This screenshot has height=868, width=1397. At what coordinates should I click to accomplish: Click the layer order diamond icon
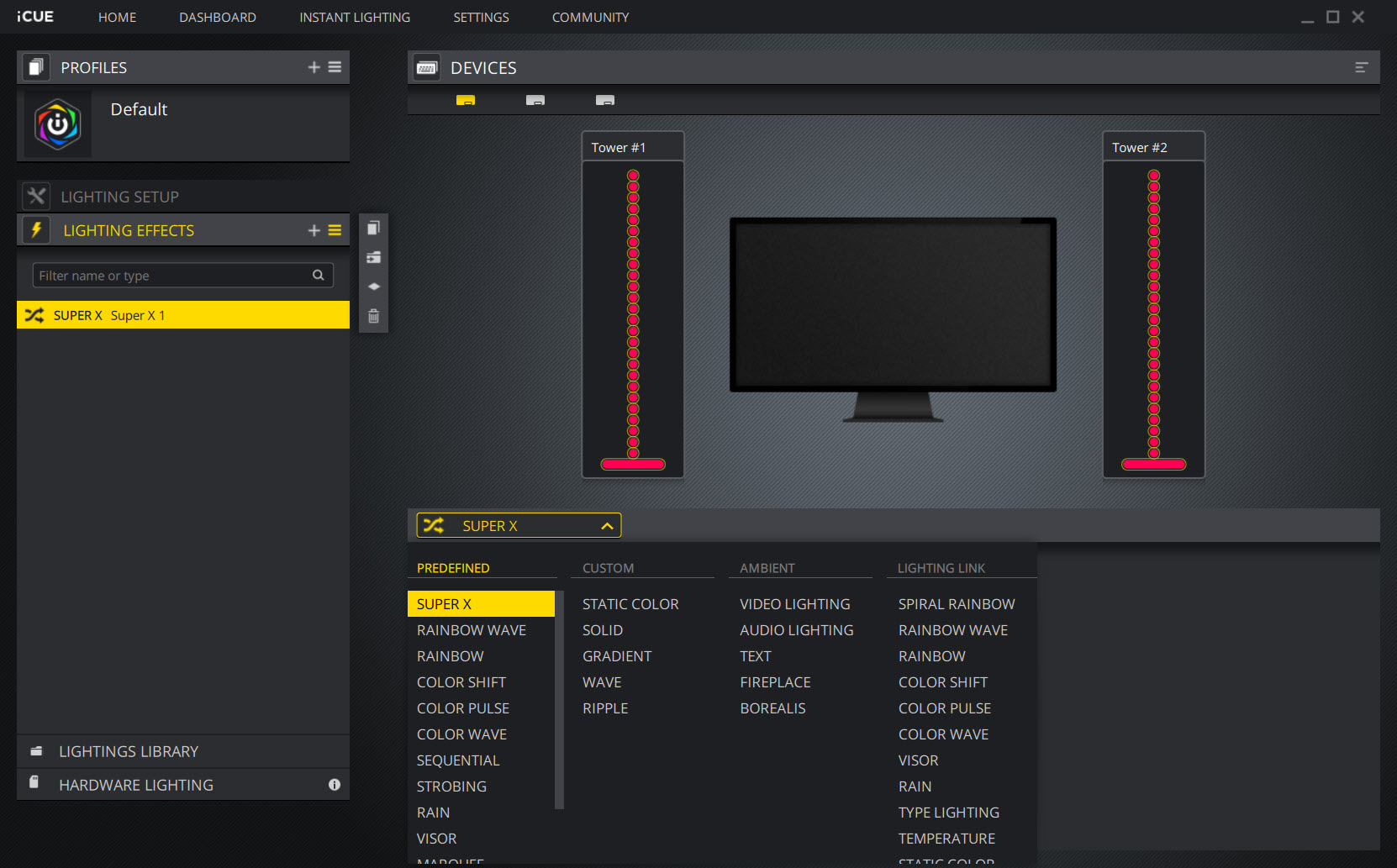point(374,287)
